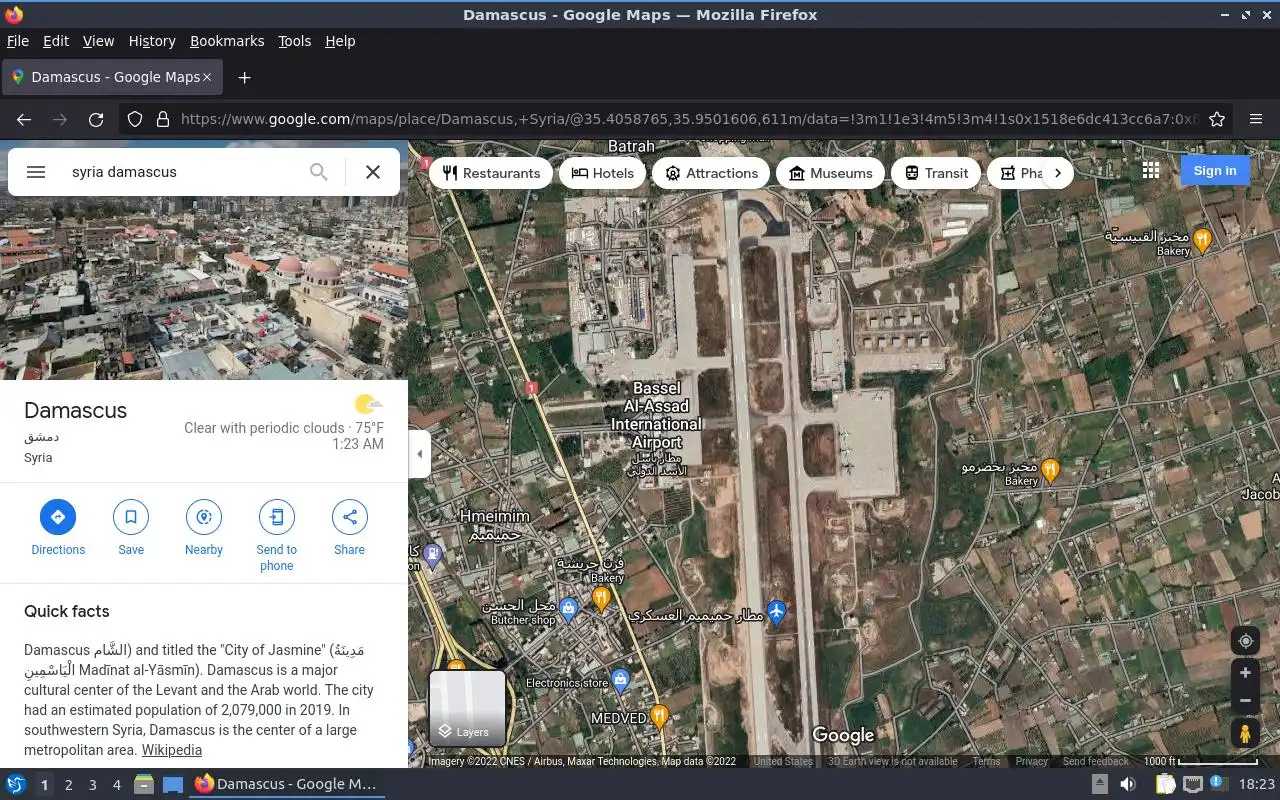Collapse the side panel arrow

pos(419,454)
